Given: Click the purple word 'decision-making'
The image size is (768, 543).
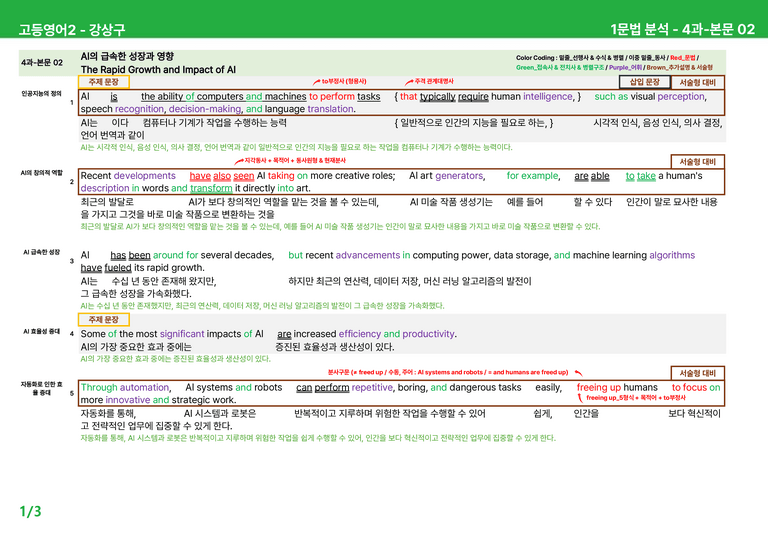Looking at the screenshot, I should [205, 109].
